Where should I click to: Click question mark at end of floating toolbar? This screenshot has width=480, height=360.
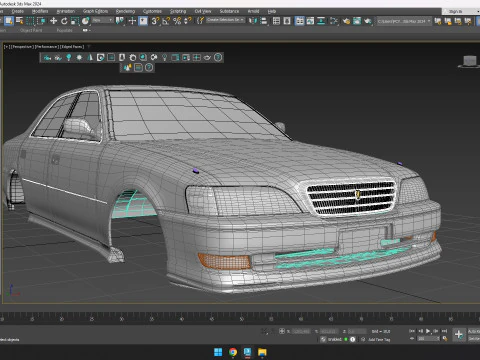[x=218, y=57]
